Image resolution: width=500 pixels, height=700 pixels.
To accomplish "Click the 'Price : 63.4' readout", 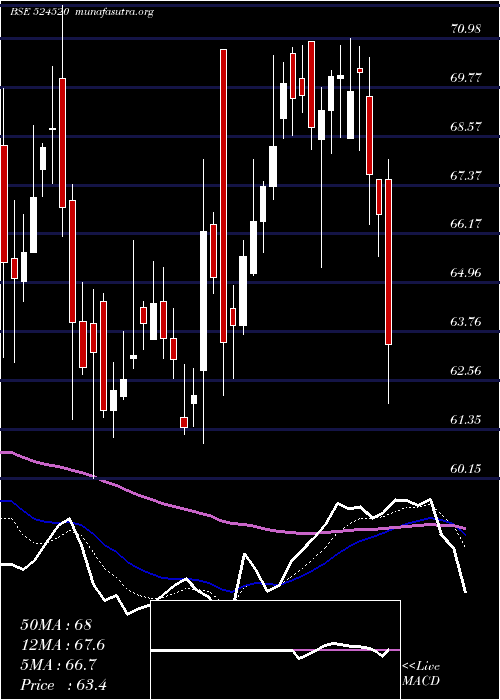I will point(63,685).
